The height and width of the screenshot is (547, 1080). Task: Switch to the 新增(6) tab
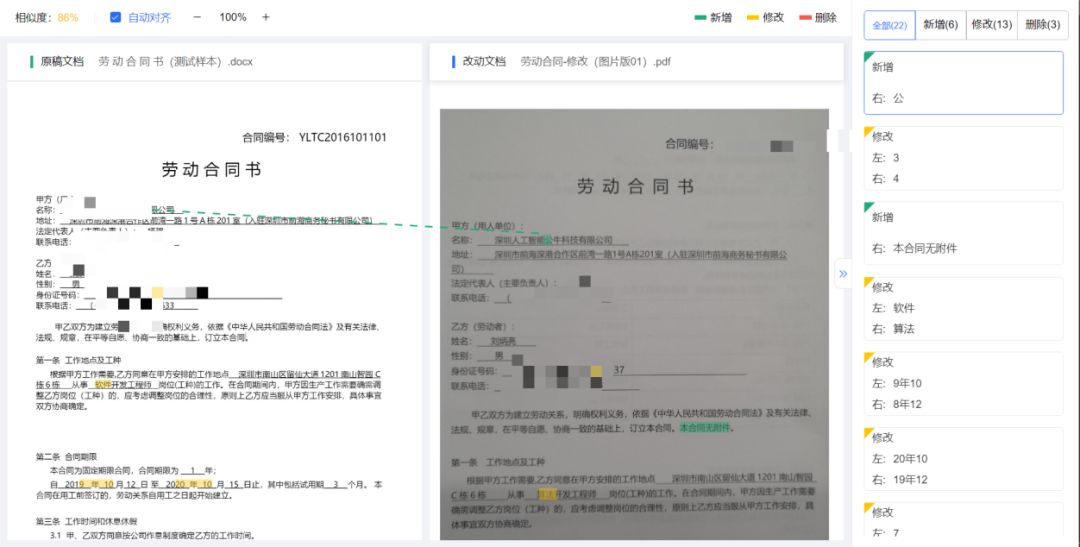coord(939,25)
